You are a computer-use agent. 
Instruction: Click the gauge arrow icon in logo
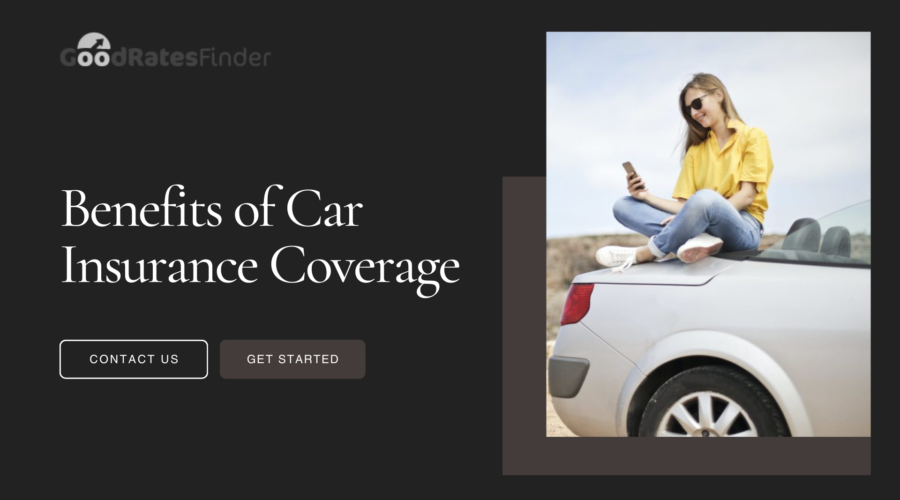(x=94, y=42)
